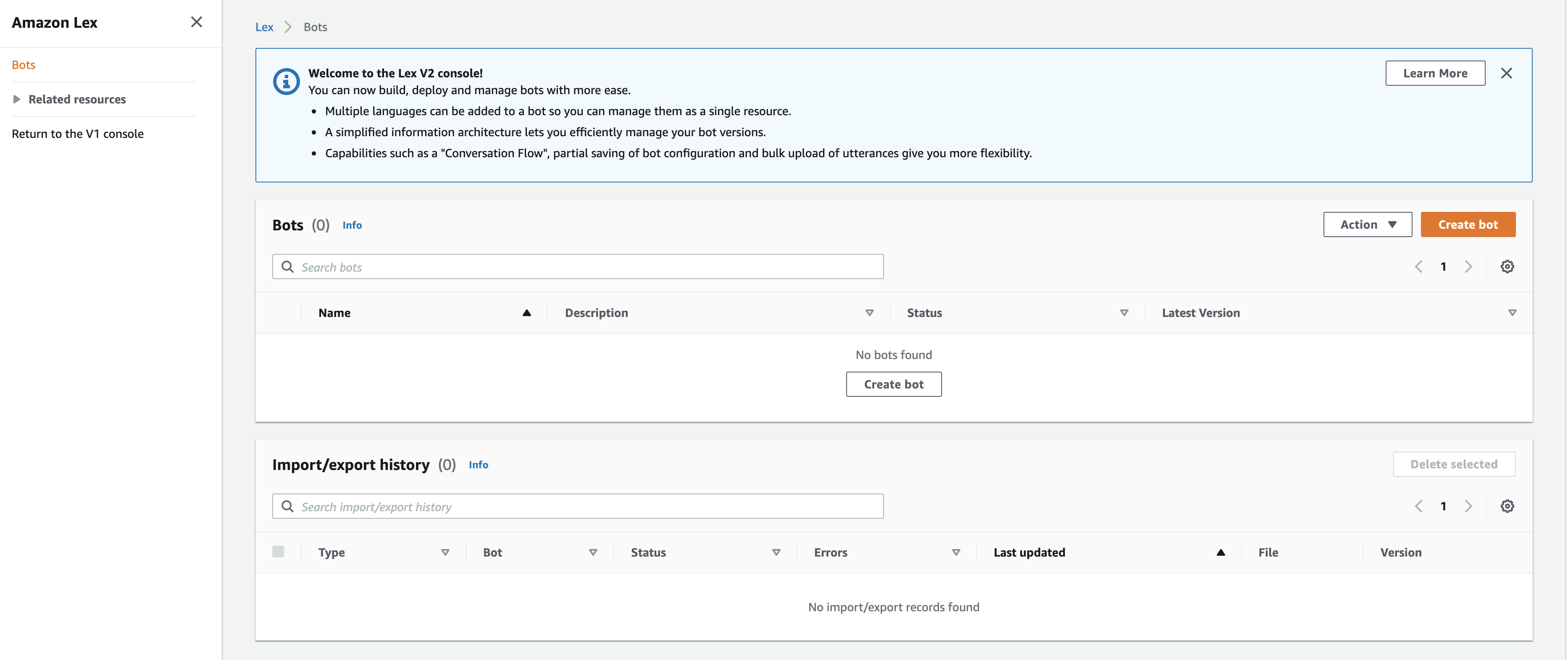The width and height of the screenshot is (1568, 660).
Task: Create a new bot with the orange button
Action: (1468, 224)
